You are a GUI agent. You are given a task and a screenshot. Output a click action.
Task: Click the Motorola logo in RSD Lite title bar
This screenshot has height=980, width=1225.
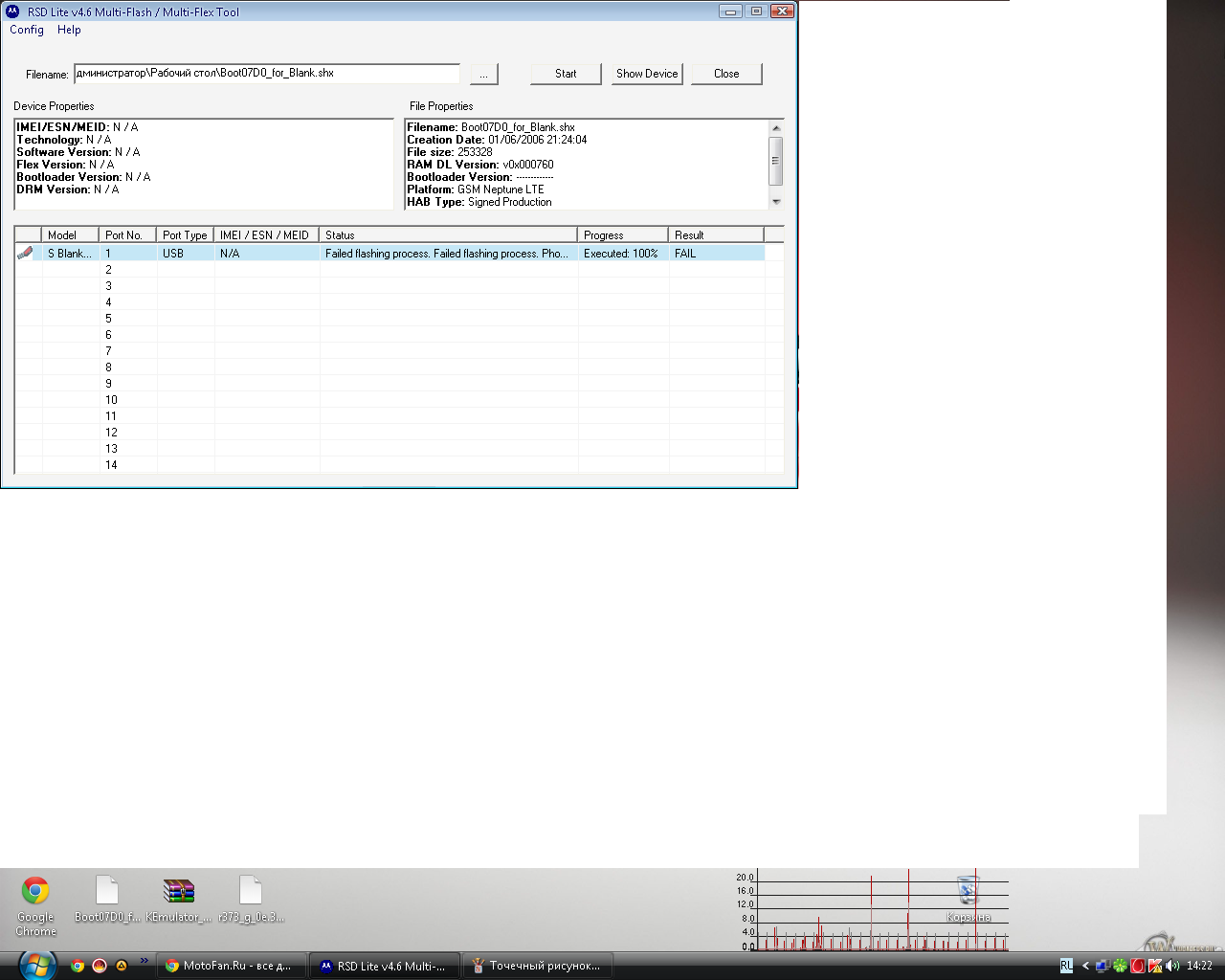click(12, 11)
